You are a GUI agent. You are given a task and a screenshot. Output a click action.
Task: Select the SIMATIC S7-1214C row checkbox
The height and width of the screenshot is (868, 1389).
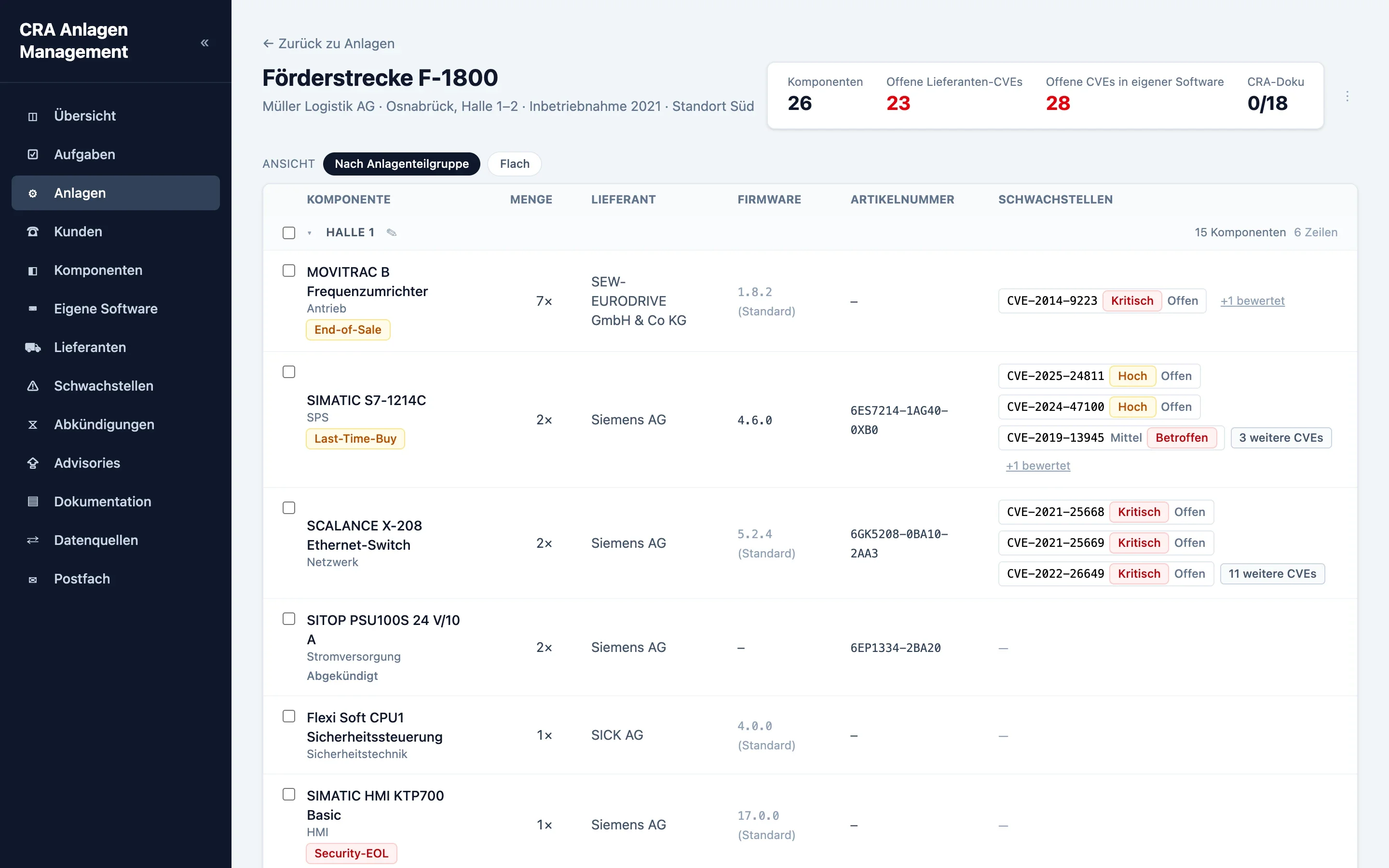289,372
